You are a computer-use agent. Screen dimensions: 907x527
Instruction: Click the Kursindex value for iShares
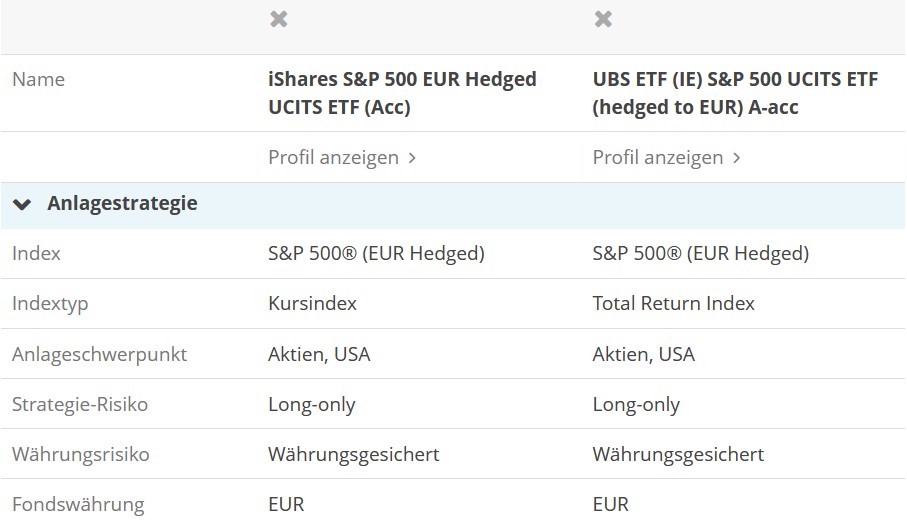pos(312,304)
